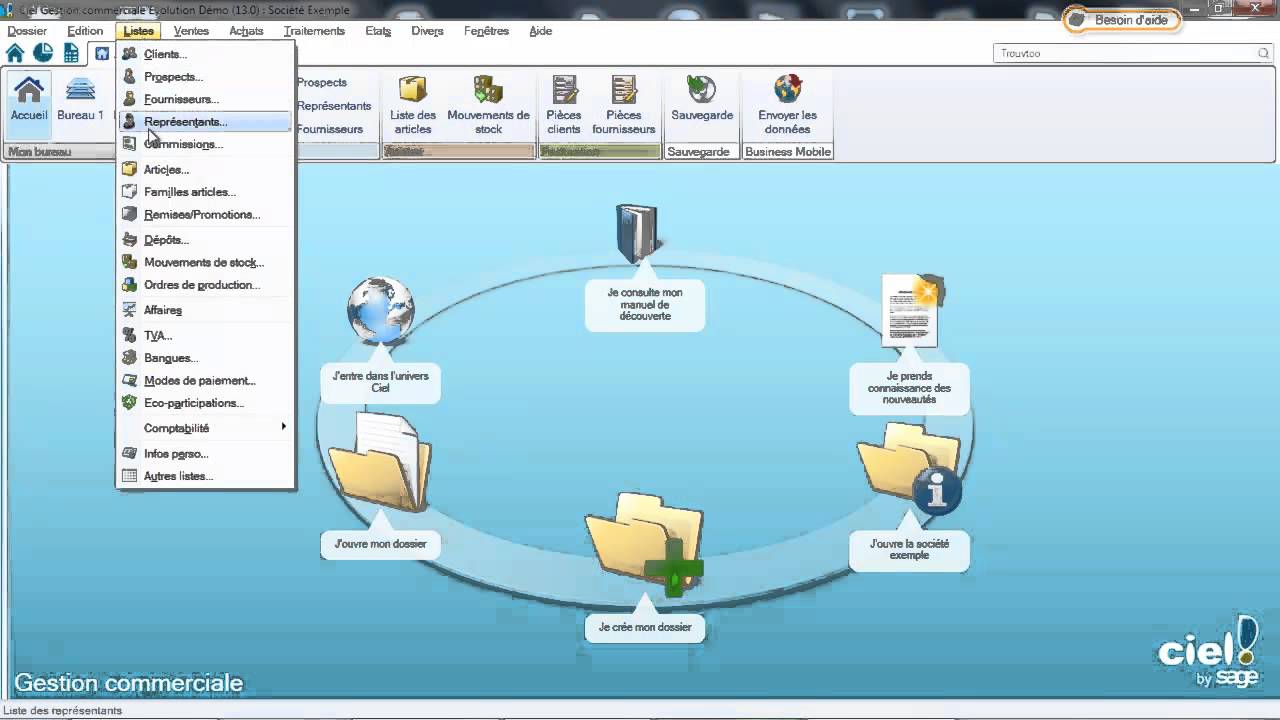Image resolution: width=1280 pixels, height=720 pixels.
Task: Select TVA... menu entry
Action: click(x=205, y=336)
